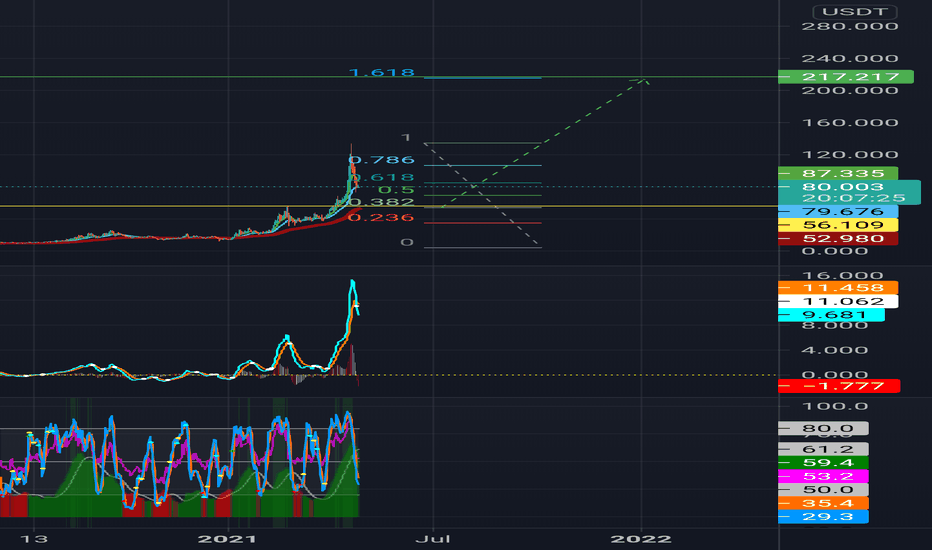Viewport: 932px width, 550px height.
Task: Select the red -1.777 histogram value
Action: [839, 386]
